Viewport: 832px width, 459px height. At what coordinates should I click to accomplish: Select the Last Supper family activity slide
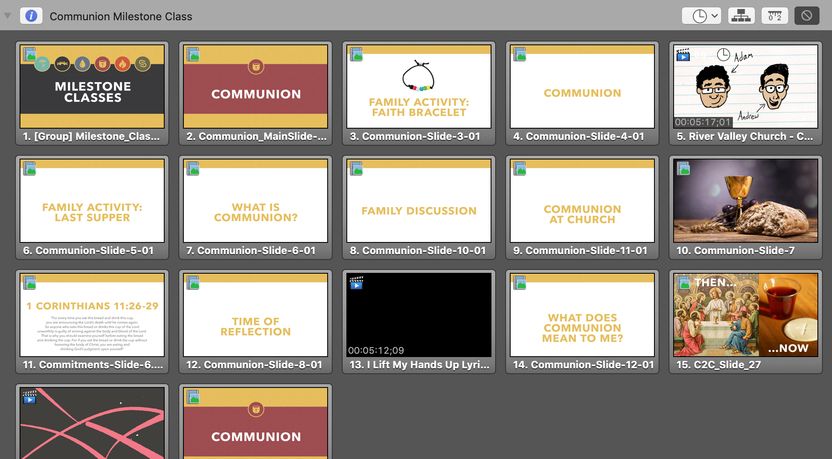click(92, 201)
